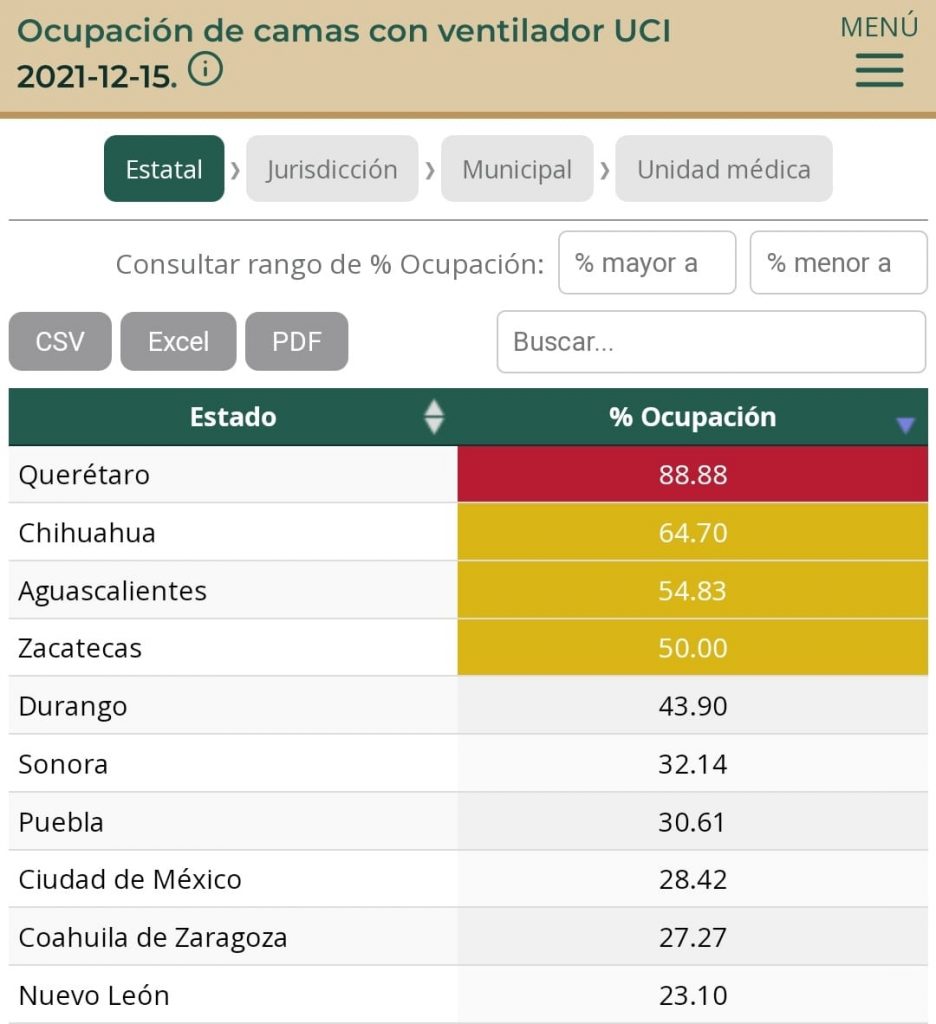Download the data in Excel format
The width and height of the screenshot is (936, 1024).
177,341
